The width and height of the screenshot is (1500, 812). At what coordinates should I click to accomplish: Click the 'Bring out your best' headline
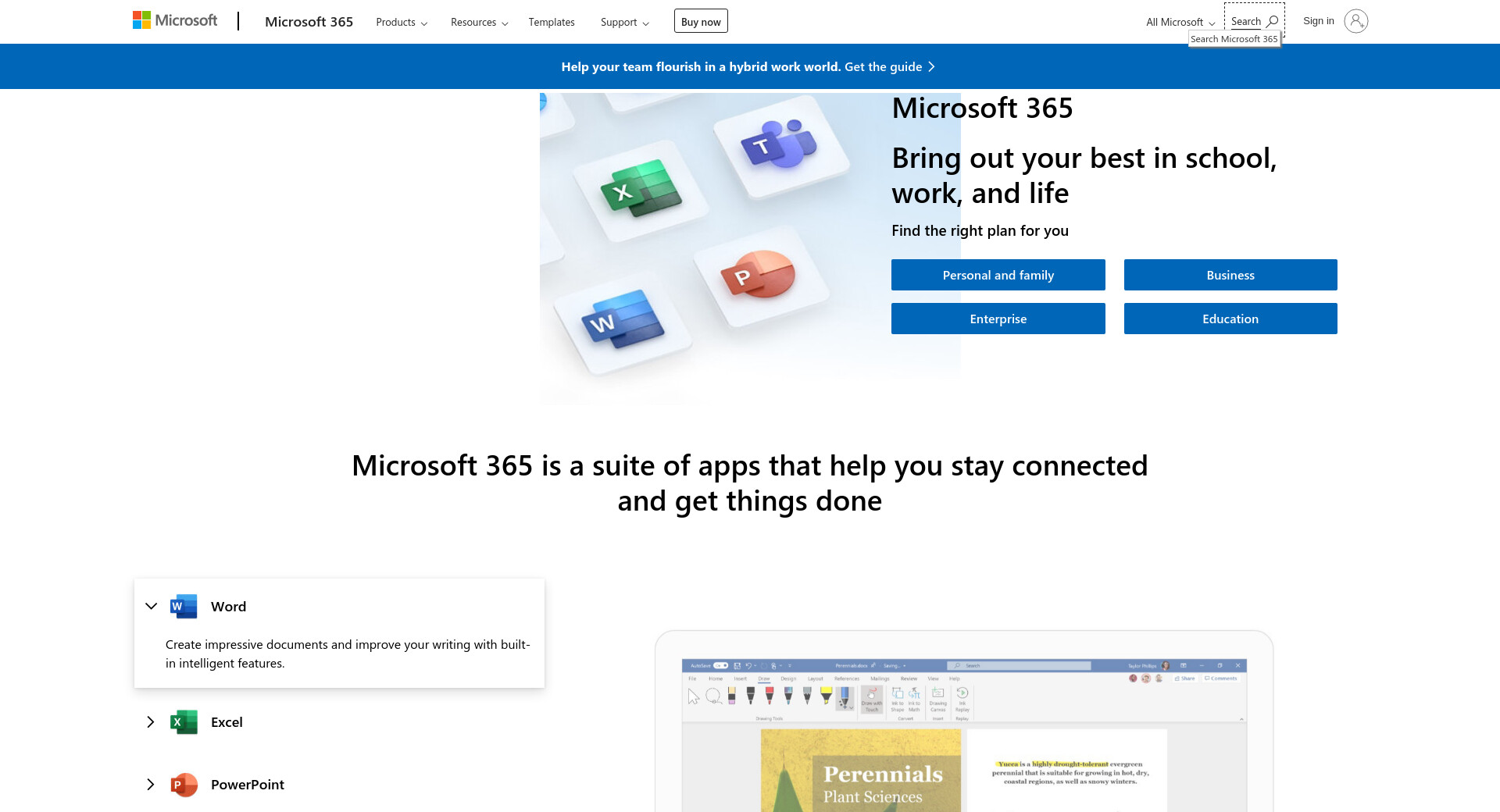(1084, 176)
